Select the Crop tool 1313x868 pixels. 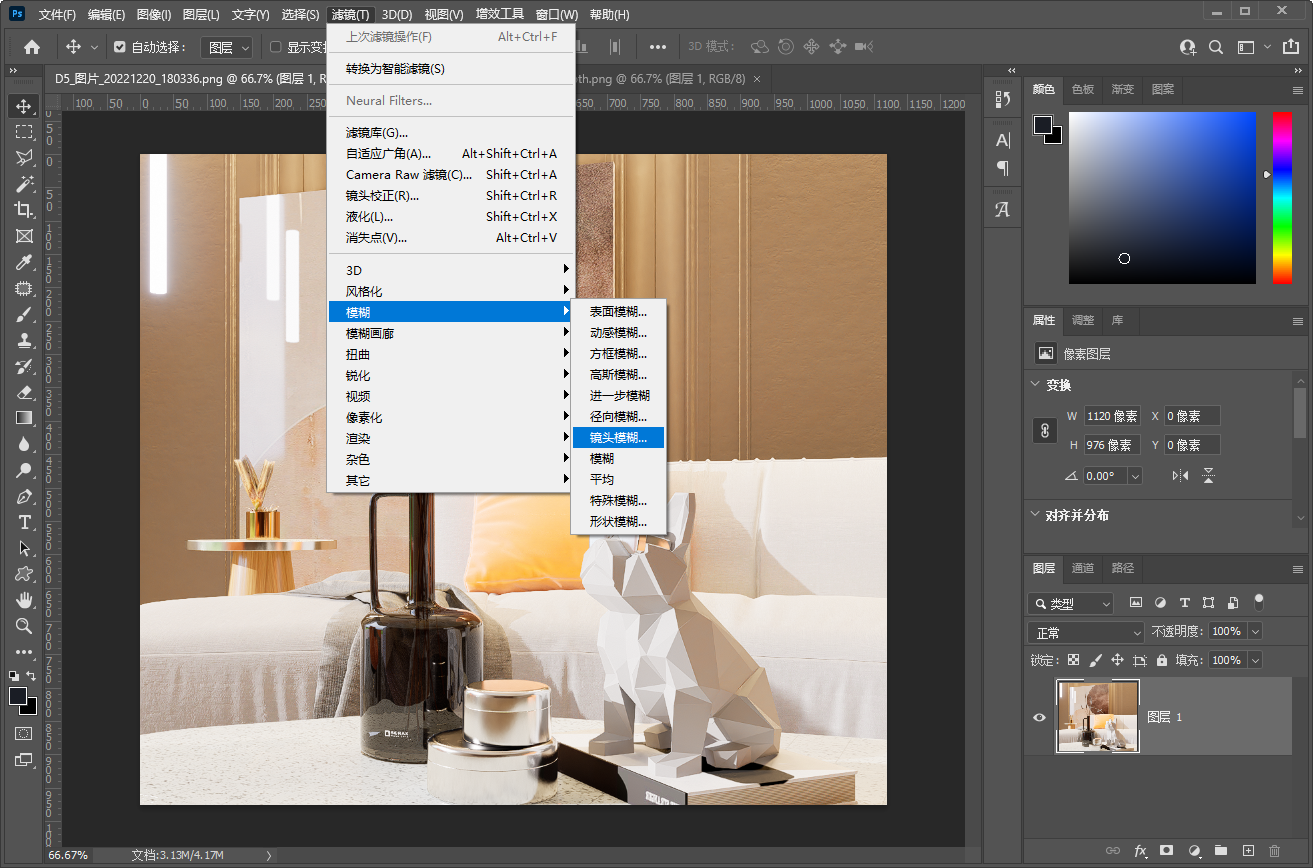point(24,210)
